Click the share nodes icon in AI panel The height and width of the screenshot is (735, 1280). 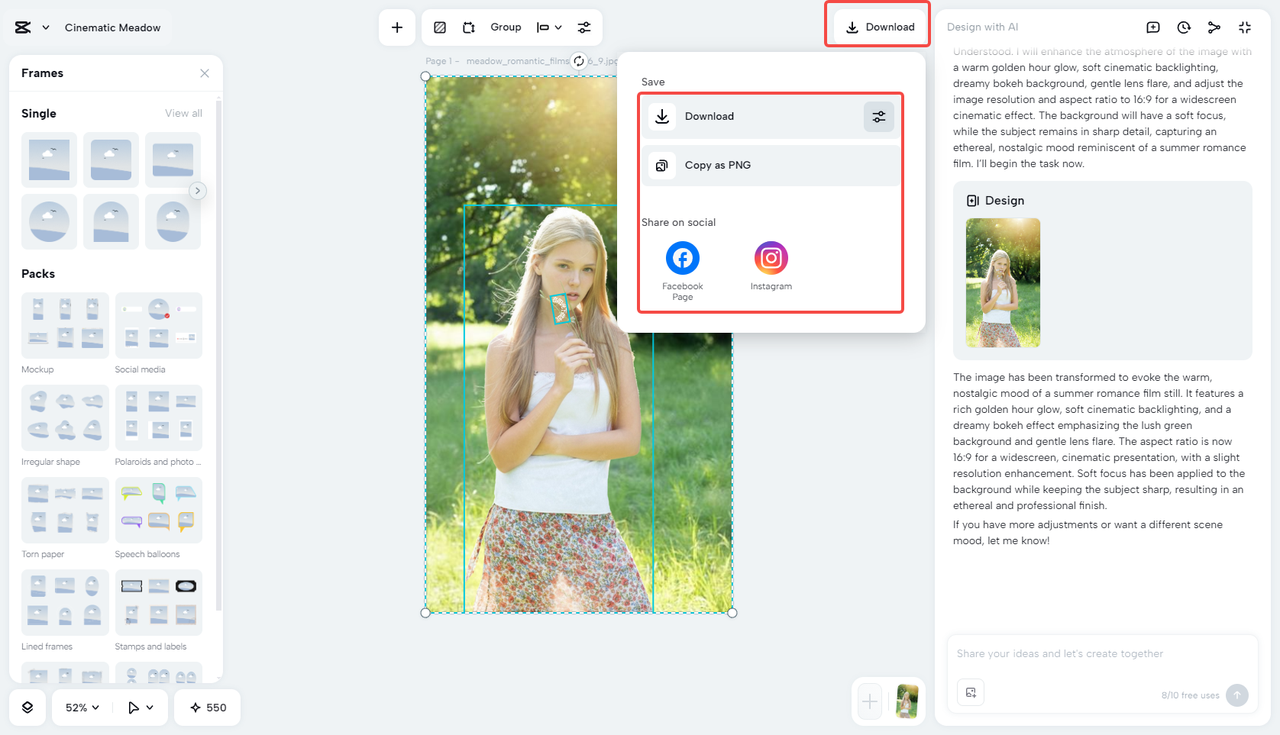[1214, 28]
